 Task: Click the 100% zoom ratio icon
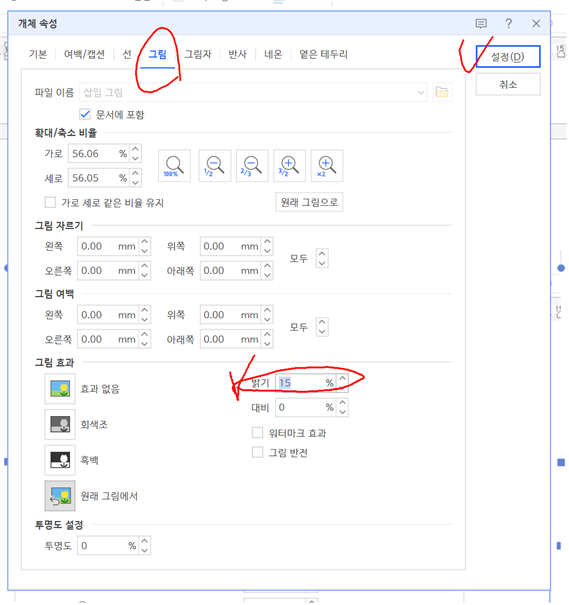tap(174, 166)
